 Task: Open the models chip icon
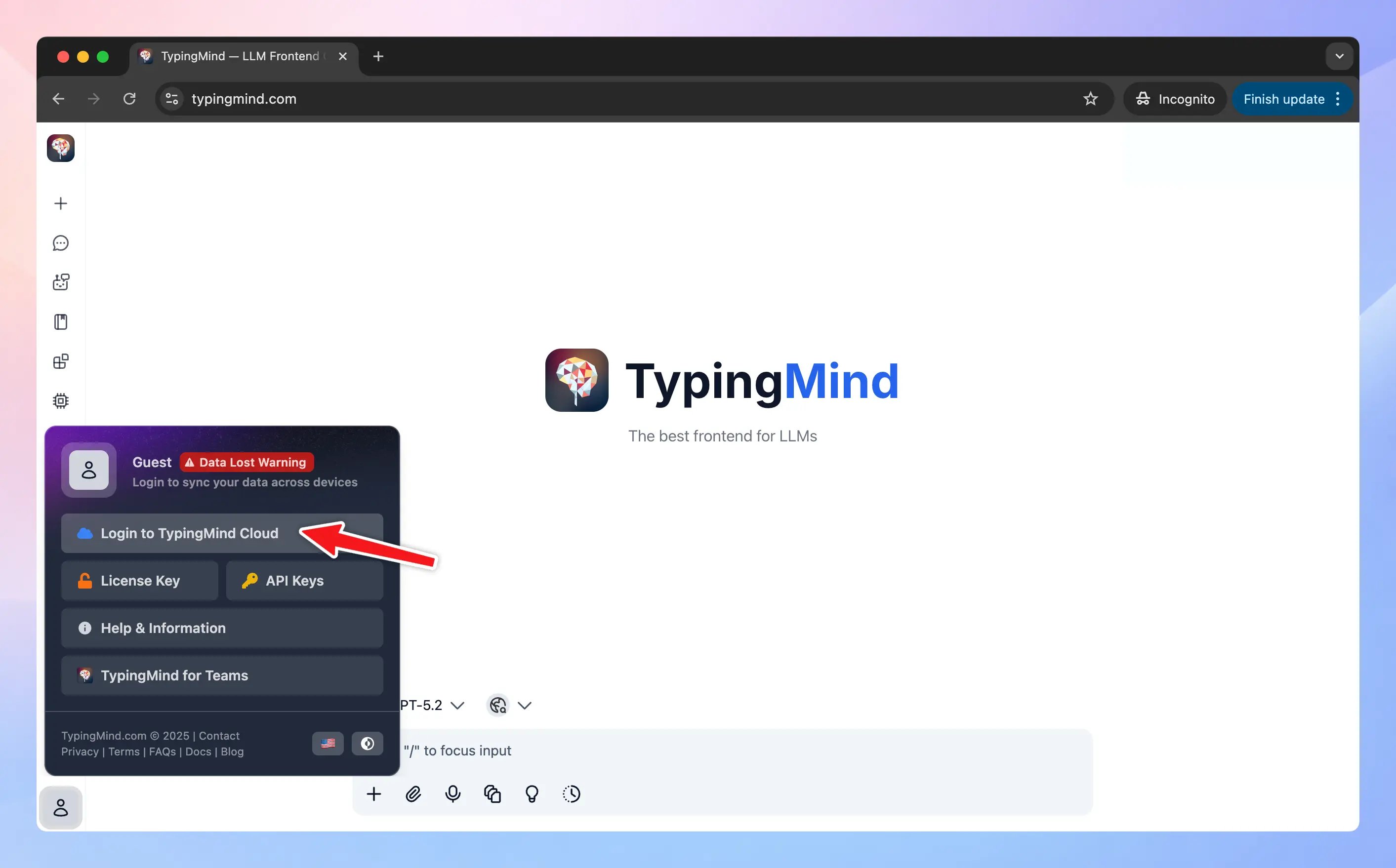(x=60, y=401)
